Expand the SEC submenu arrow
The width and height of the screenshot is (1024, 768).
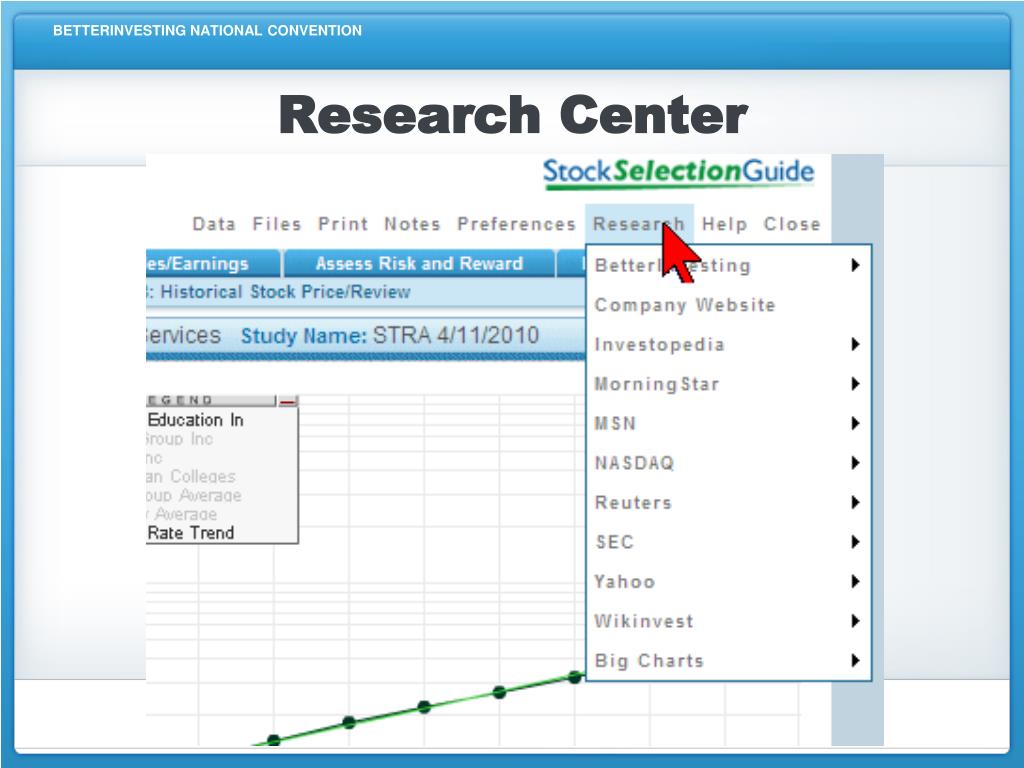click(x=855, y=542)
